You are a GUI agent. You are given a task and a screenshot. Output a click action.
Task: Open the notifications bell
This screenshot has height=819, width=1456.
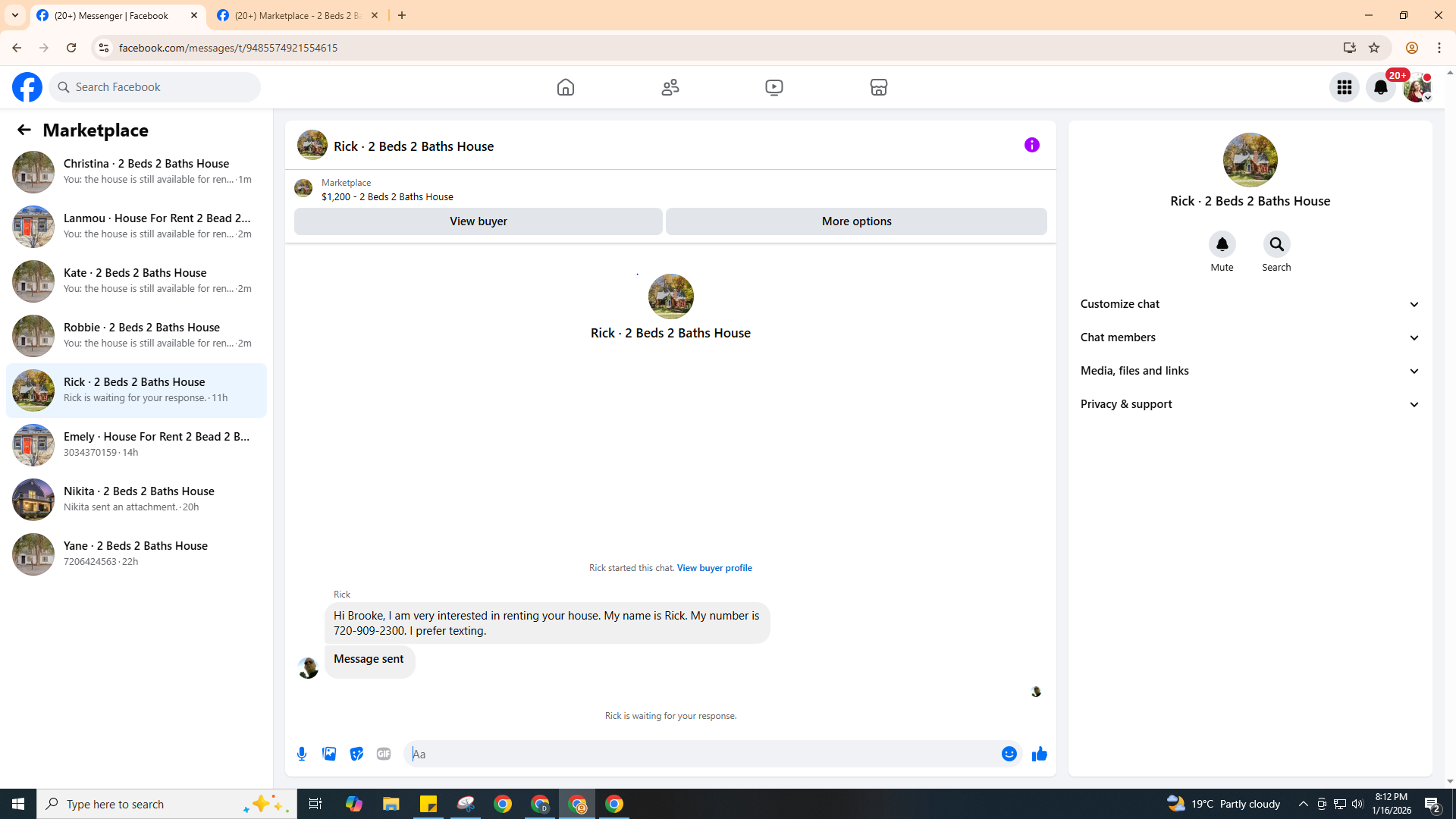(x=1380, y=87)
